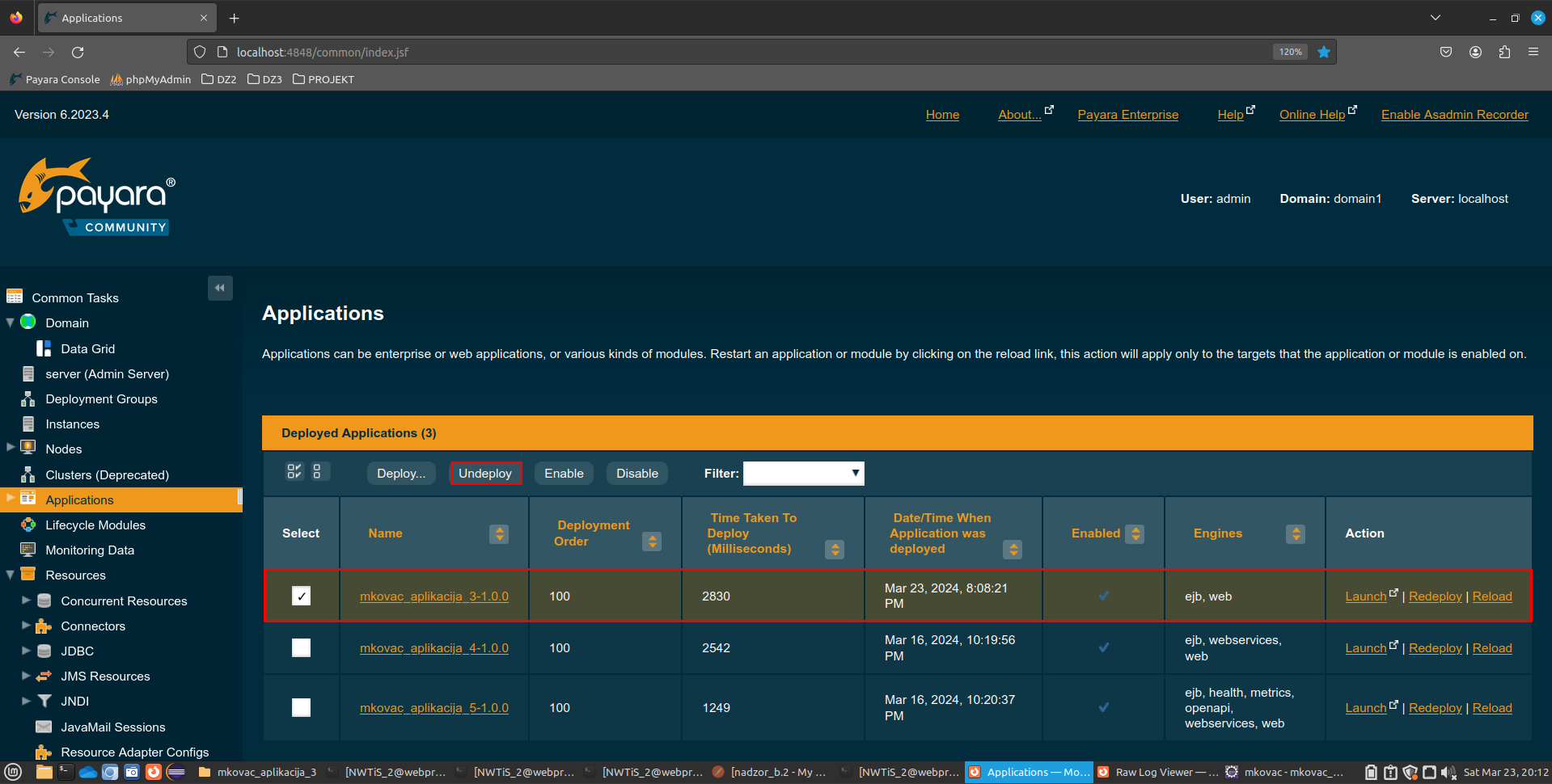Open Home in top menu
Image resolution: width=1552 pixels, height=784 pixels.
(x=942, y=115)
